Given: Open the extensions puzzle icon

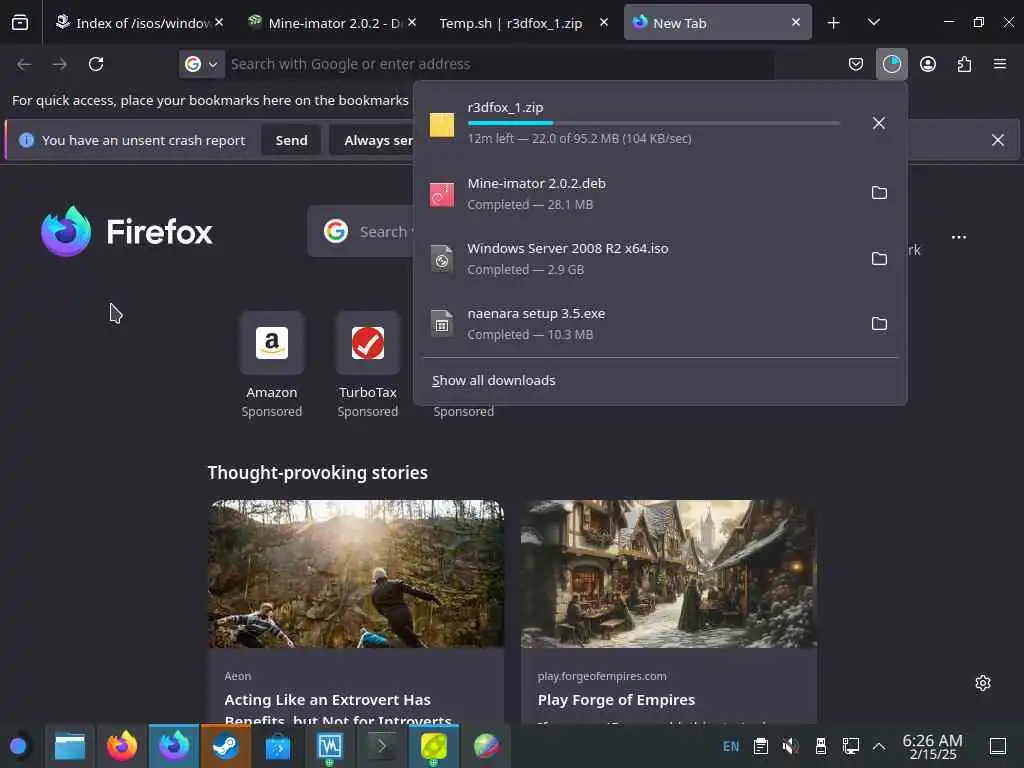Looking at the screenshot, I should click(x=964, y=64).
